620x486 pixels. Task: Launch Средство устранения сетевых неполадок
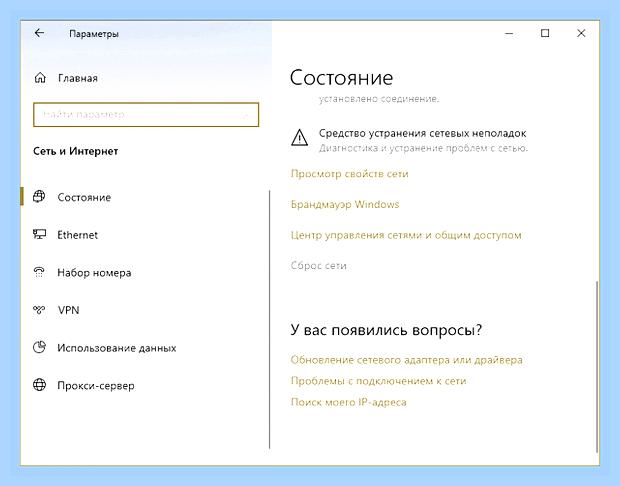tap(422, 133)
